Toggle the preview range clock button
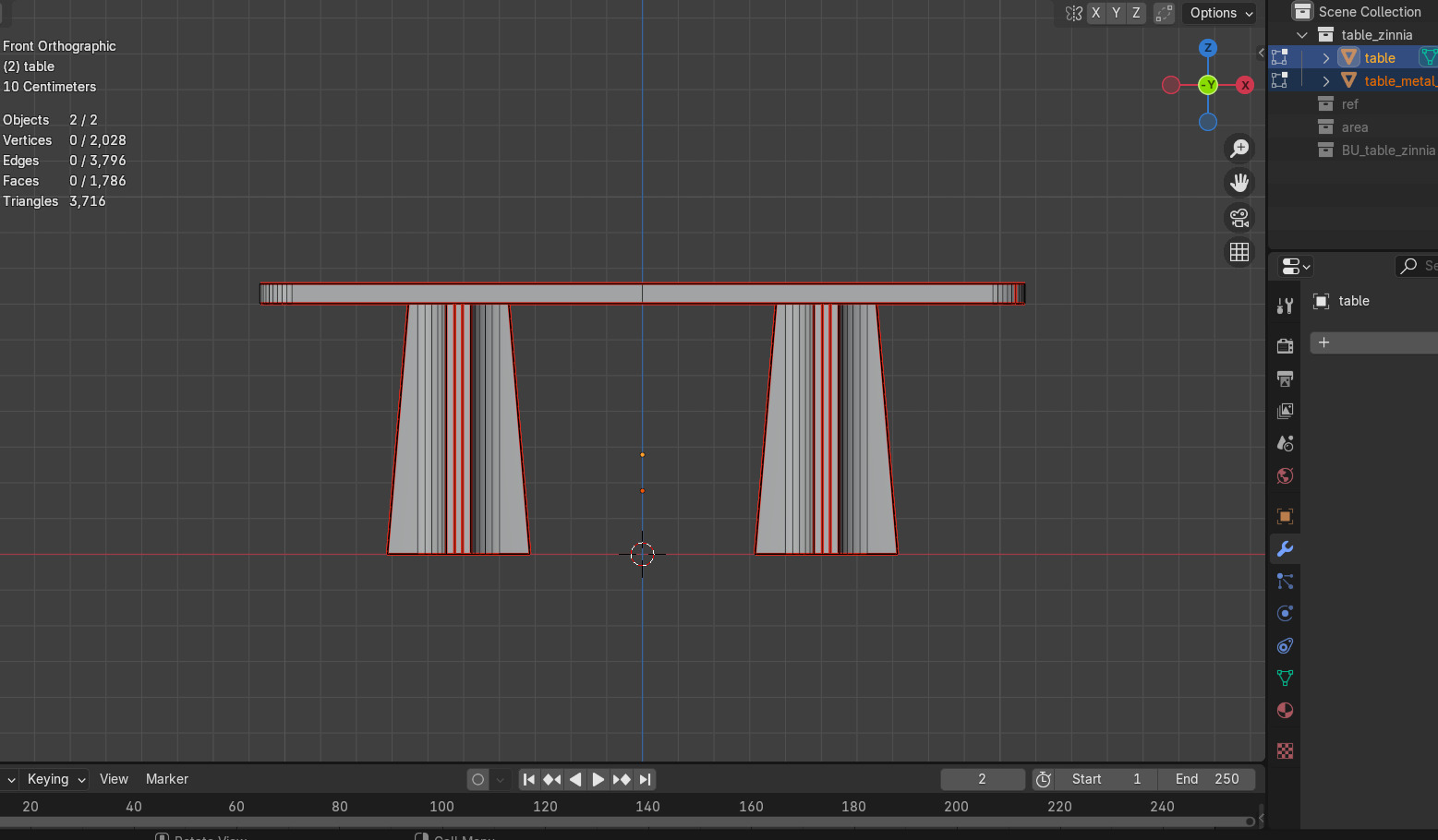This screenshot has width=1438, height=840. coord(1044,779)
